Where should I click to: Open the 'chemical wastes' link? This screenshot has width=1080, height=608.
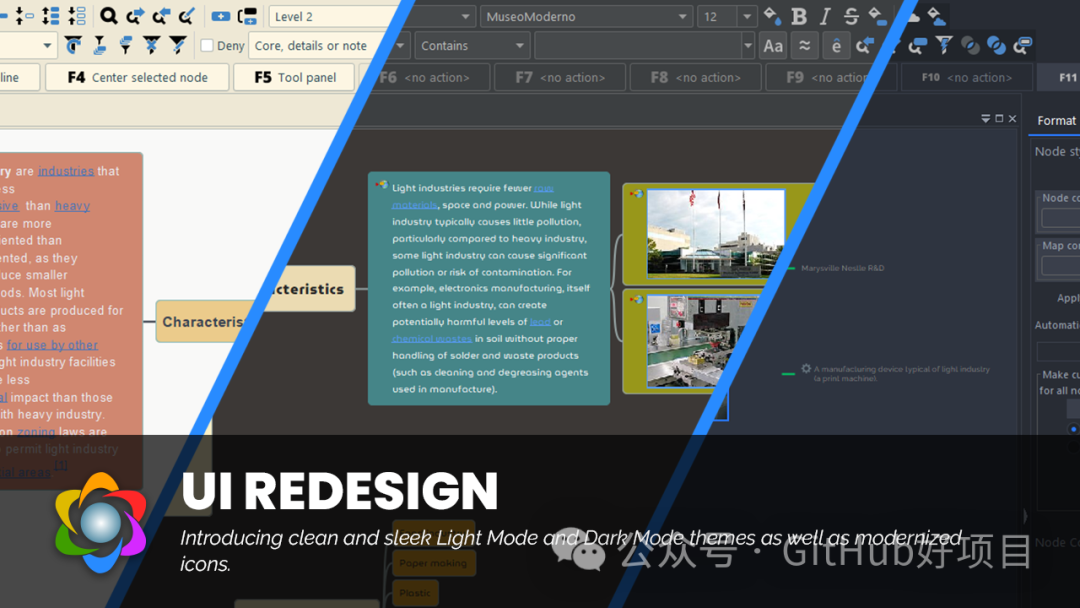click(x=432, y=338)
